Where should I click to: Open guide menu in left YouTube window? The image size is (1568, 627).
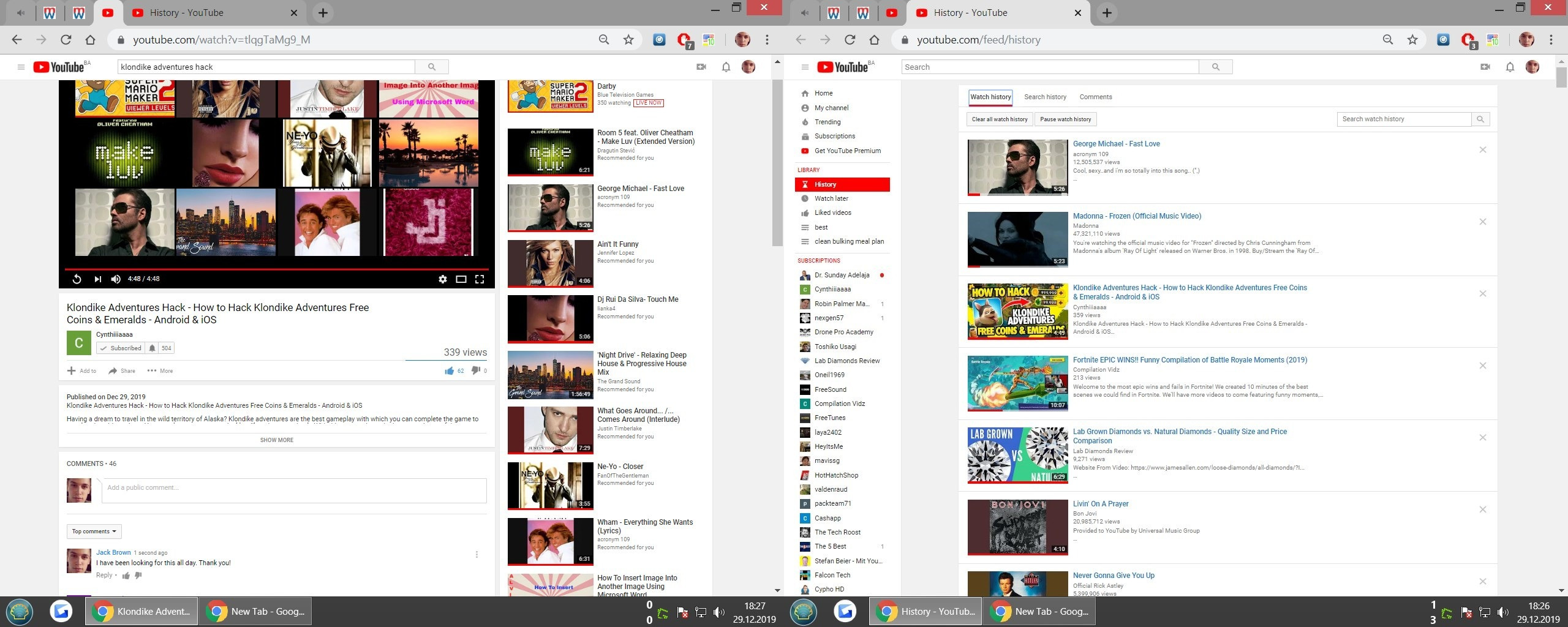21,67
